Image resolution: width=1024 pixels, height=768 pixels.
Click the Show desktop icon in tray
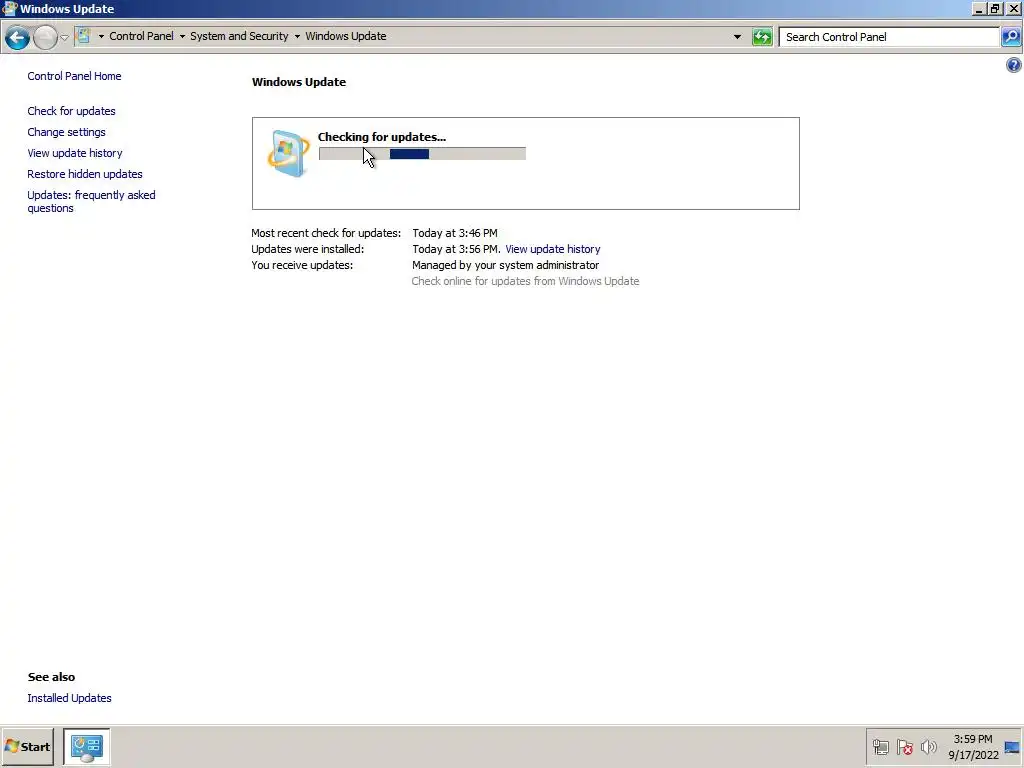1012,747
